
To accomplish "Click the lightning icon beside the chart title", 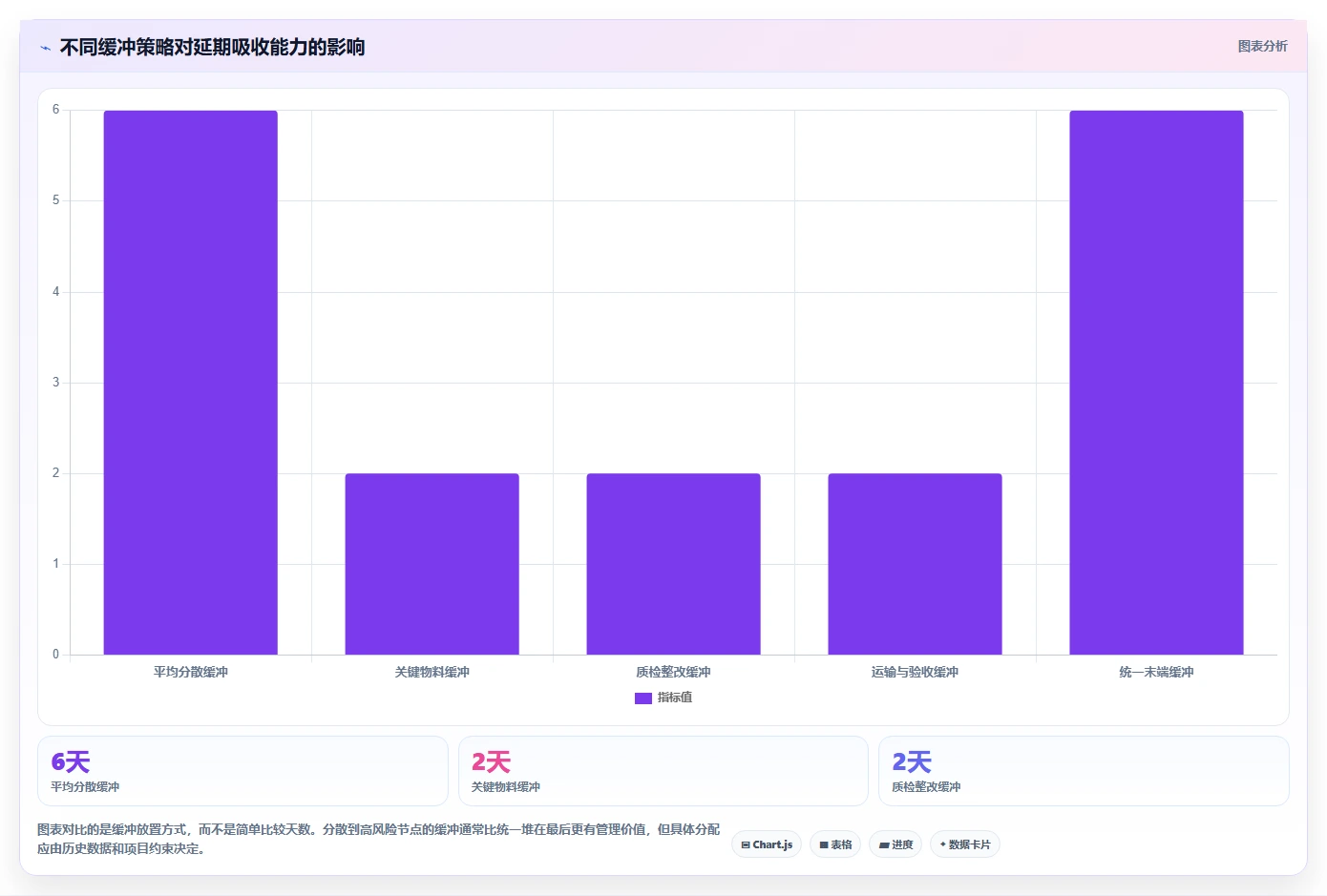I will [x=45, y=48].
